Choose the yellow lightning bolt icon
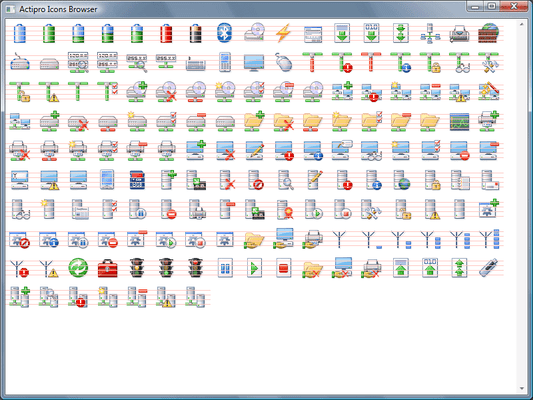 pyautogui.click(x=283, y=33)
